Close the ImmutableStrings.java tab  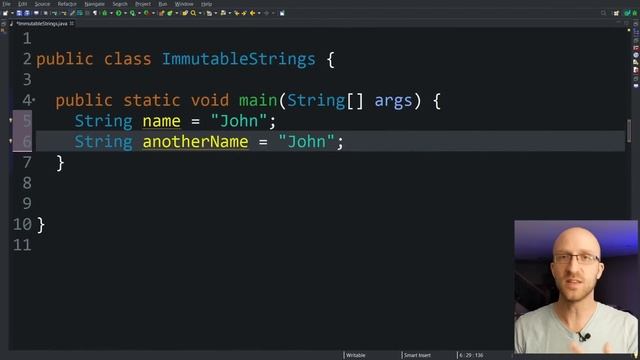click(72, 24)
